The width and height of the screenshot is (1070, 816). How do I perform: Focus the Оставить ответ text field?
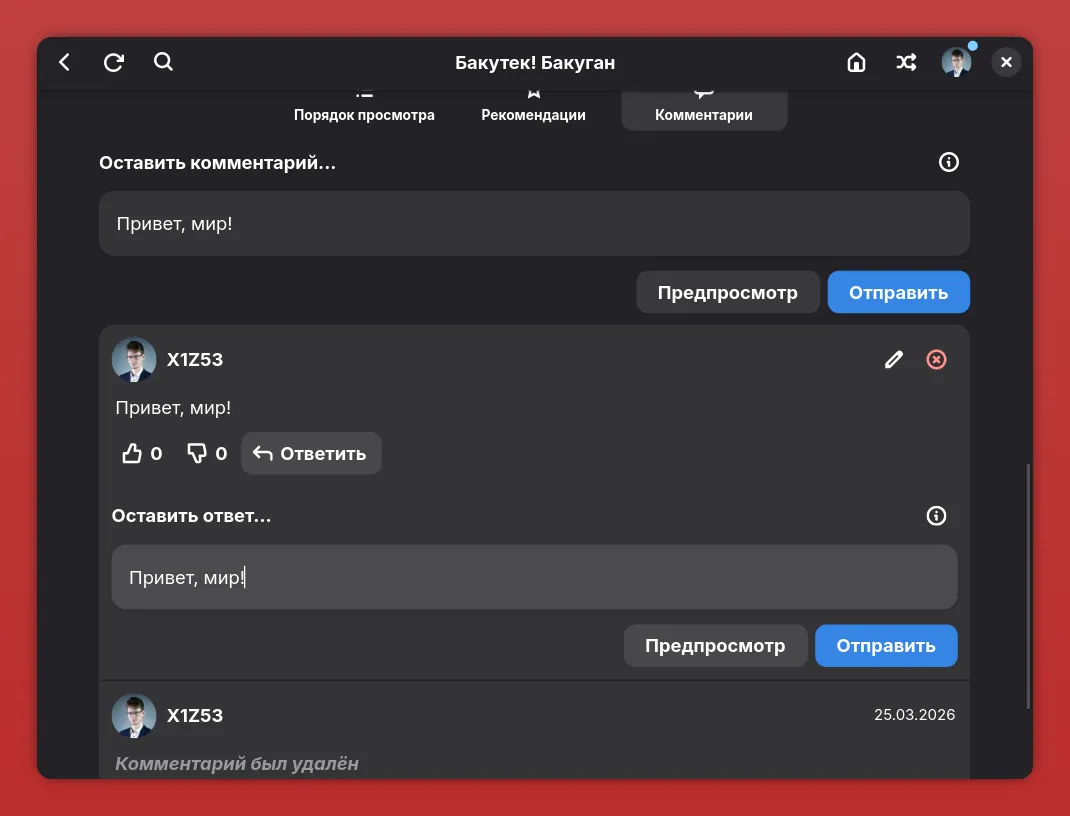coord(534,578)
